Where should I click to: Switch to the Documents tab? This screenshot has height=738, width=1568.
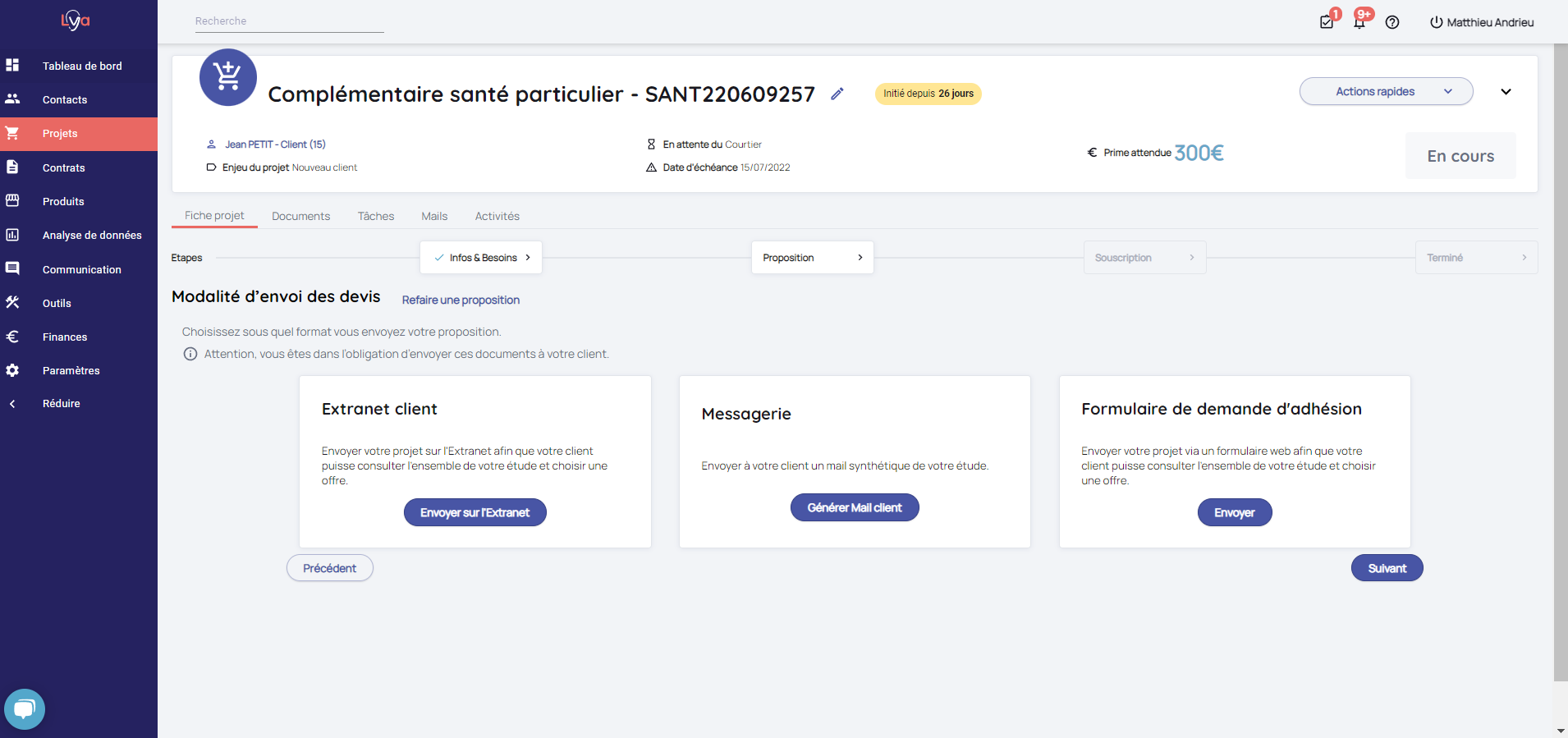point(300,216)
